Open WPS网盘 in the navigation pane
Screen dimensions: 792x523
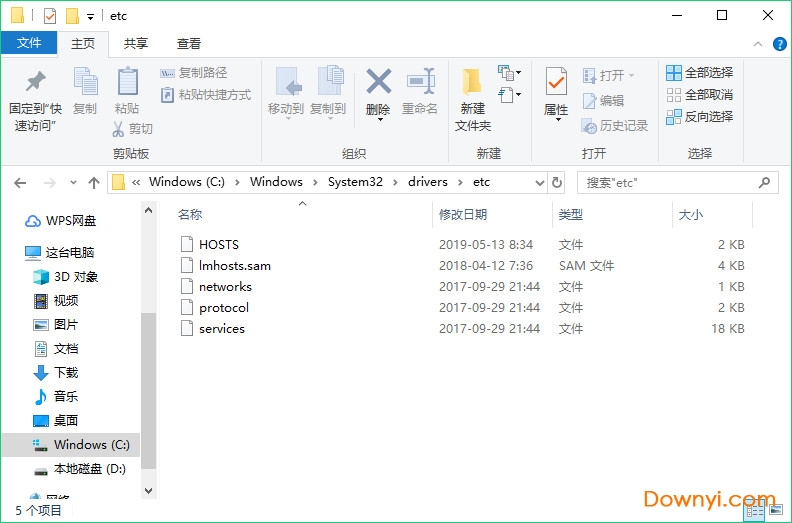(x=61, y=221)
